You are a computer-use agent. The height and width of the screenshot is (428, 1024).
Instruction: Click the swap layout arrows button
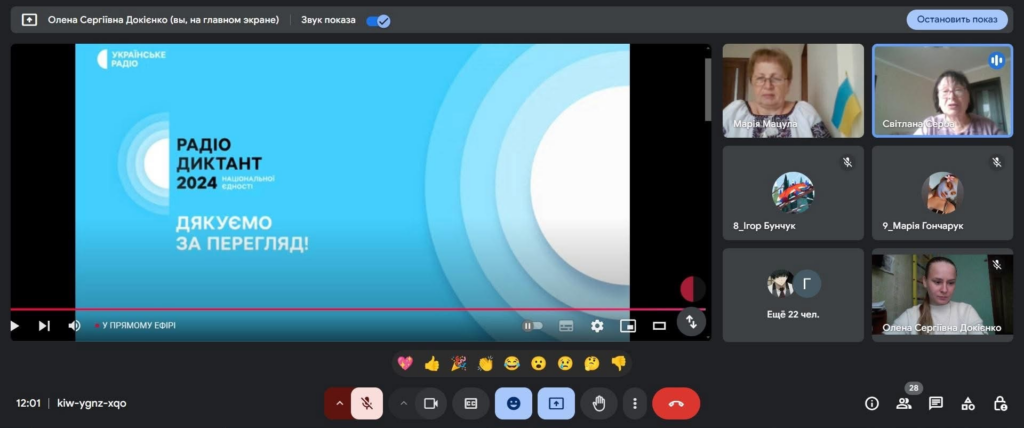pyautogui.click(x=691, y=321)
